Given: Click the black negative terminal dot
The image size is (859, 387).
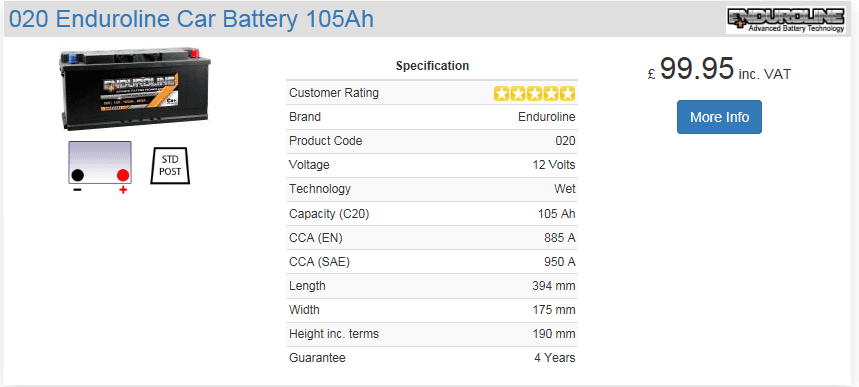Looking at the screenshot, I should point(78,175).
